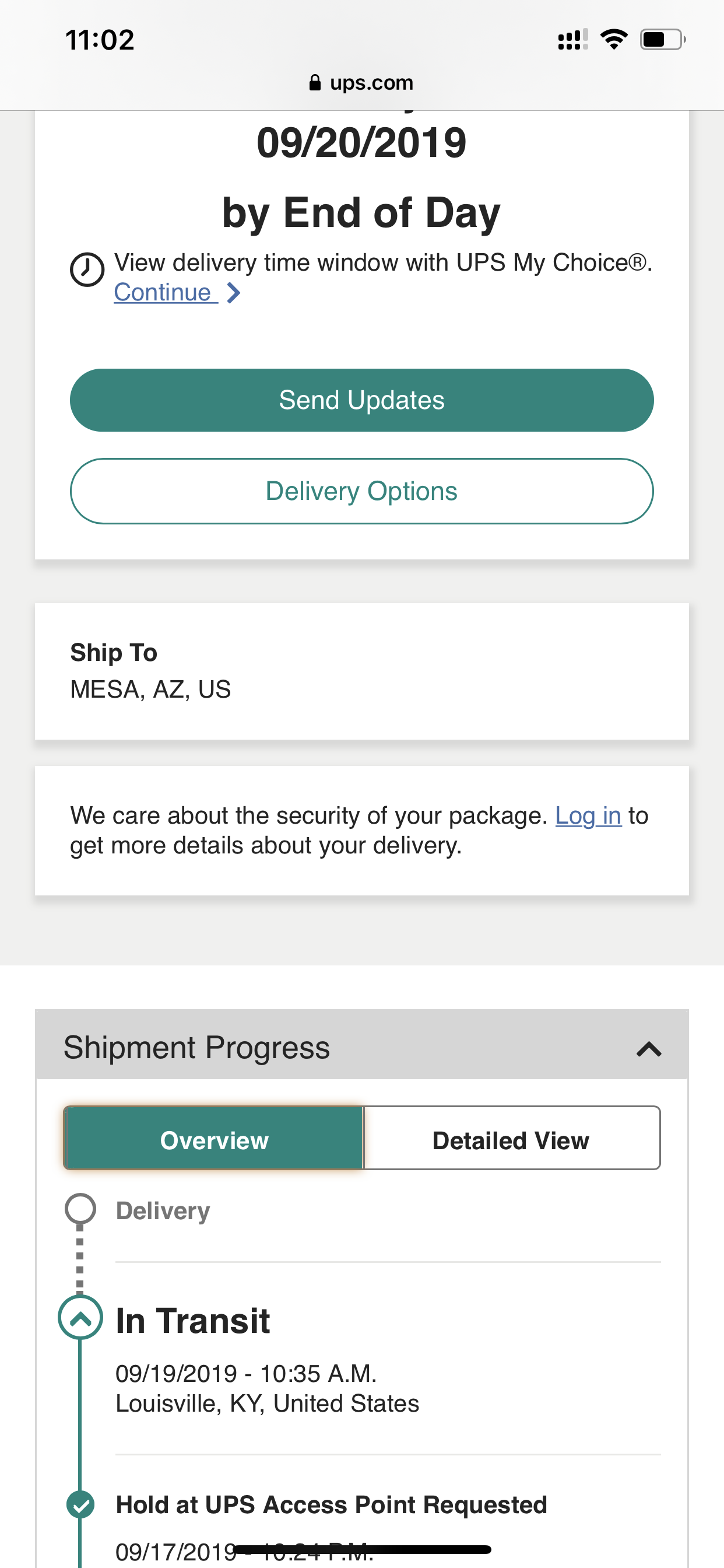
Task: Tap the empty Delivery step circle
Action: tap(80, 1209)
